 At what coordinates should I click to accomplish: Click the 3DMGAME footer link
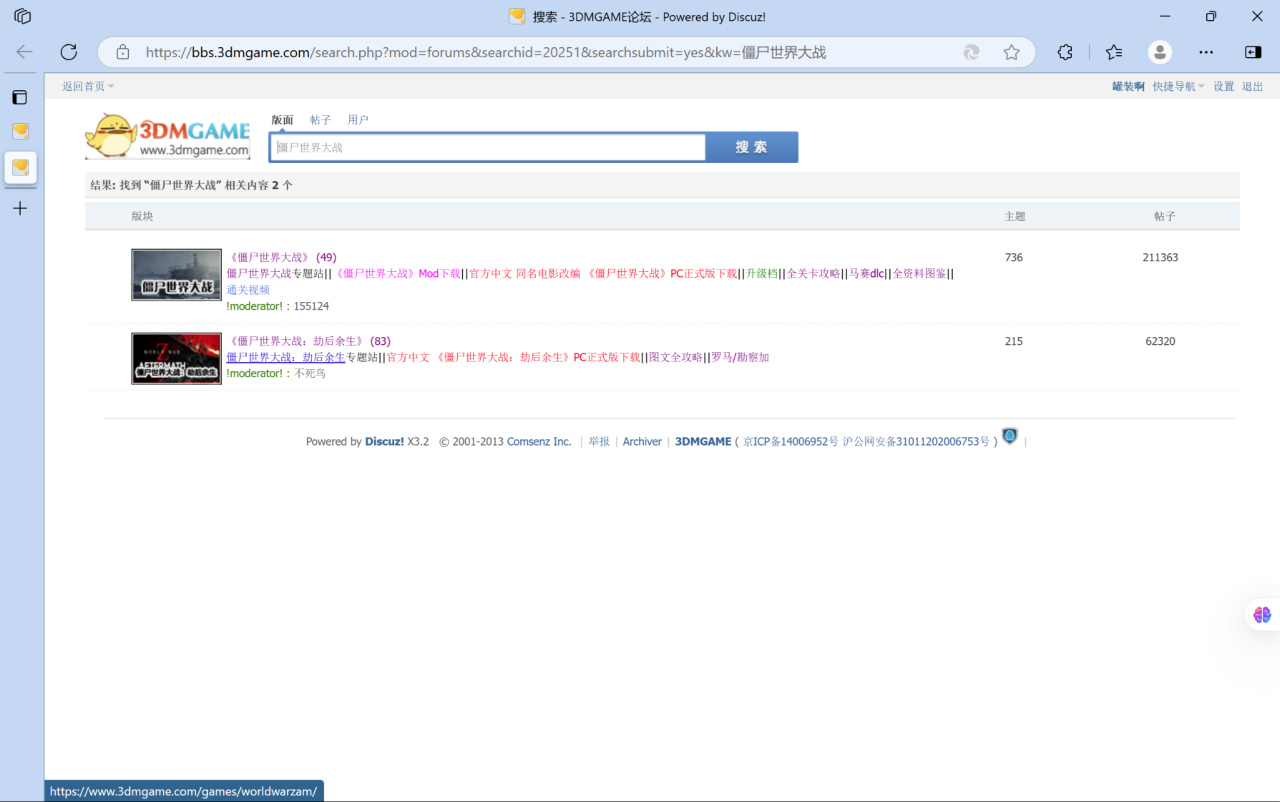coord(703,442)
